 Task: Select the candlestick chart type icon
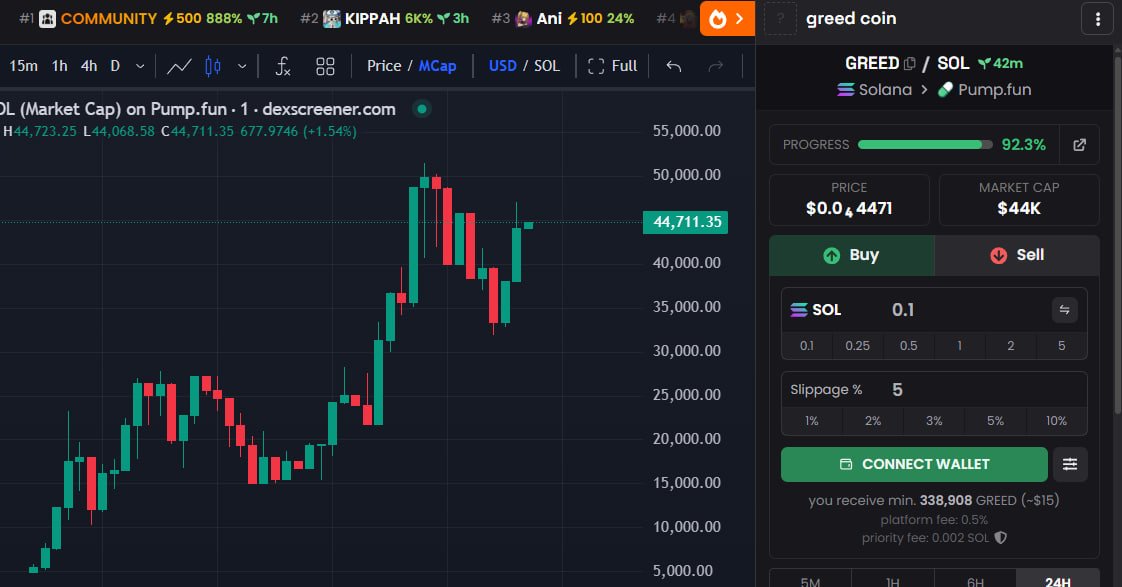213,67
